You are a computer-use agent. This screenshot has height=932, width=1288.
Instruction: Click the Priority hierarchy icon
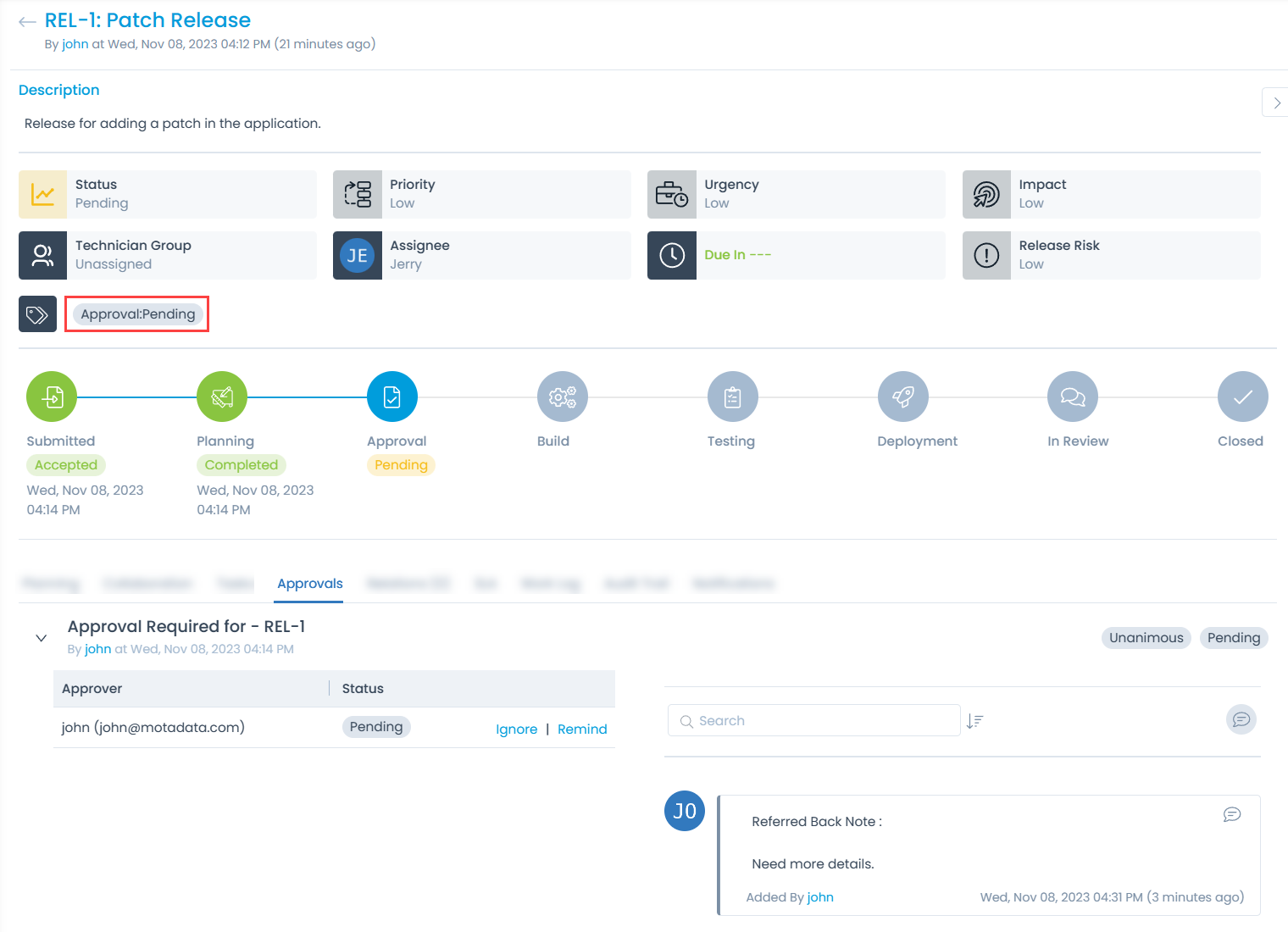[x=358, y=194]
